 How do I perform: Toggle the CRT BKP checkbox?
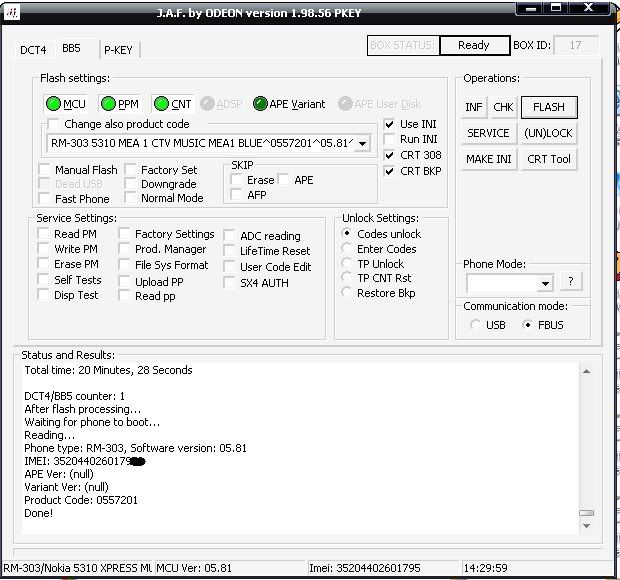coord(389,171)
